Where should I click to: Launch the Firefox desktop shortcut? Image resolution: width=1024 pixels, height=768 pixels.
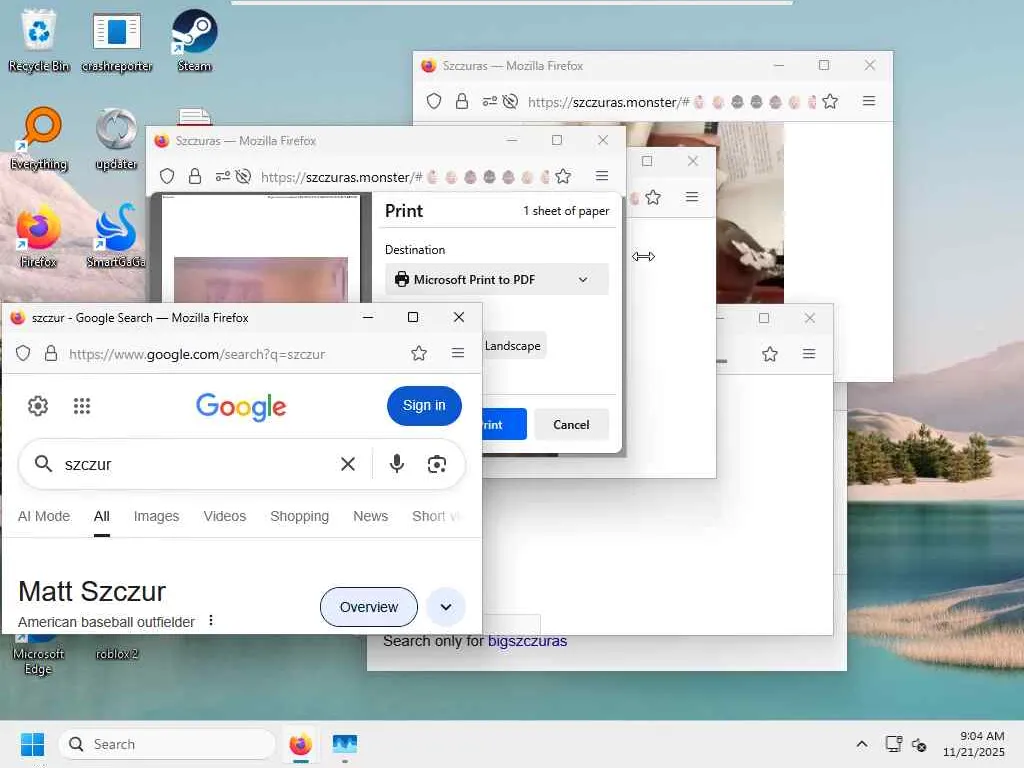(x=39, y=236)
